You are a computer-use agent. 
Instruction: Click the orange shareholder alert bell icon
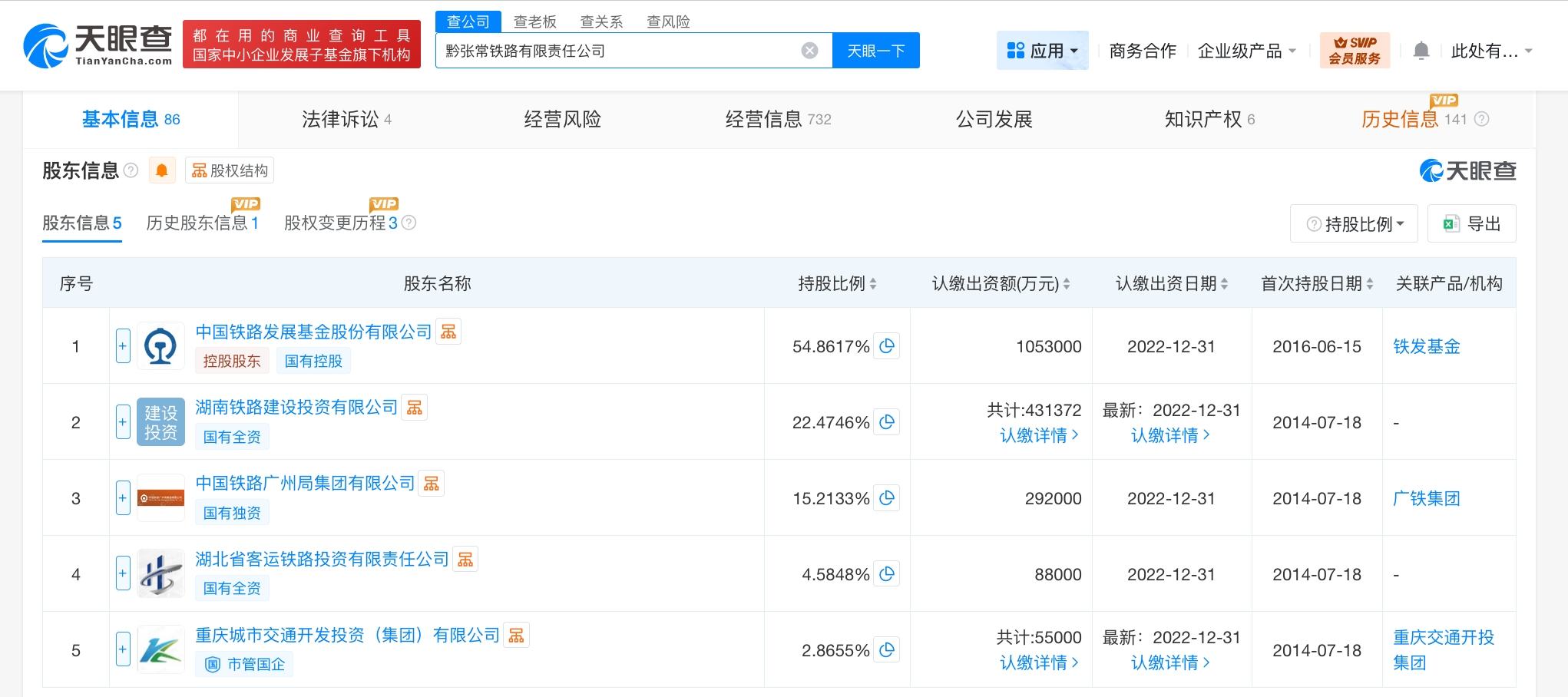tap(162, 170)
